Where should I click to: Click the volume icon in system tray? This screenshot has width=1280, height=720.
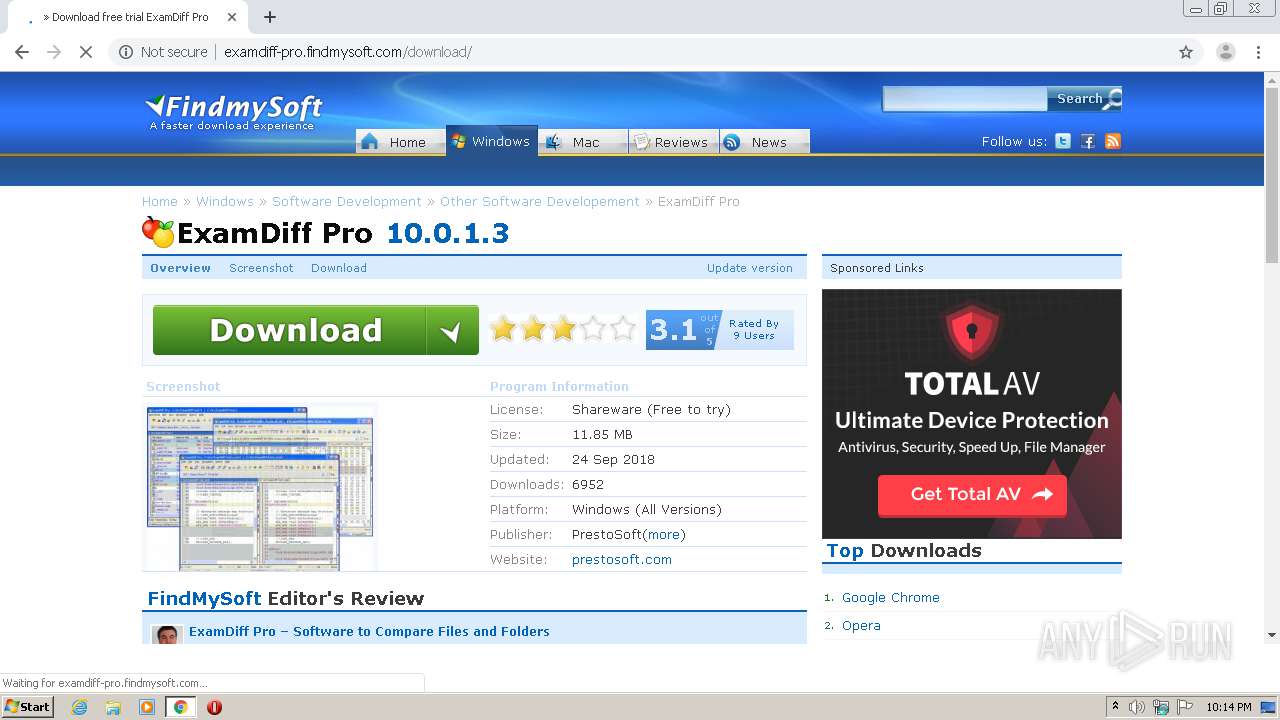[x=1137, y=707]
